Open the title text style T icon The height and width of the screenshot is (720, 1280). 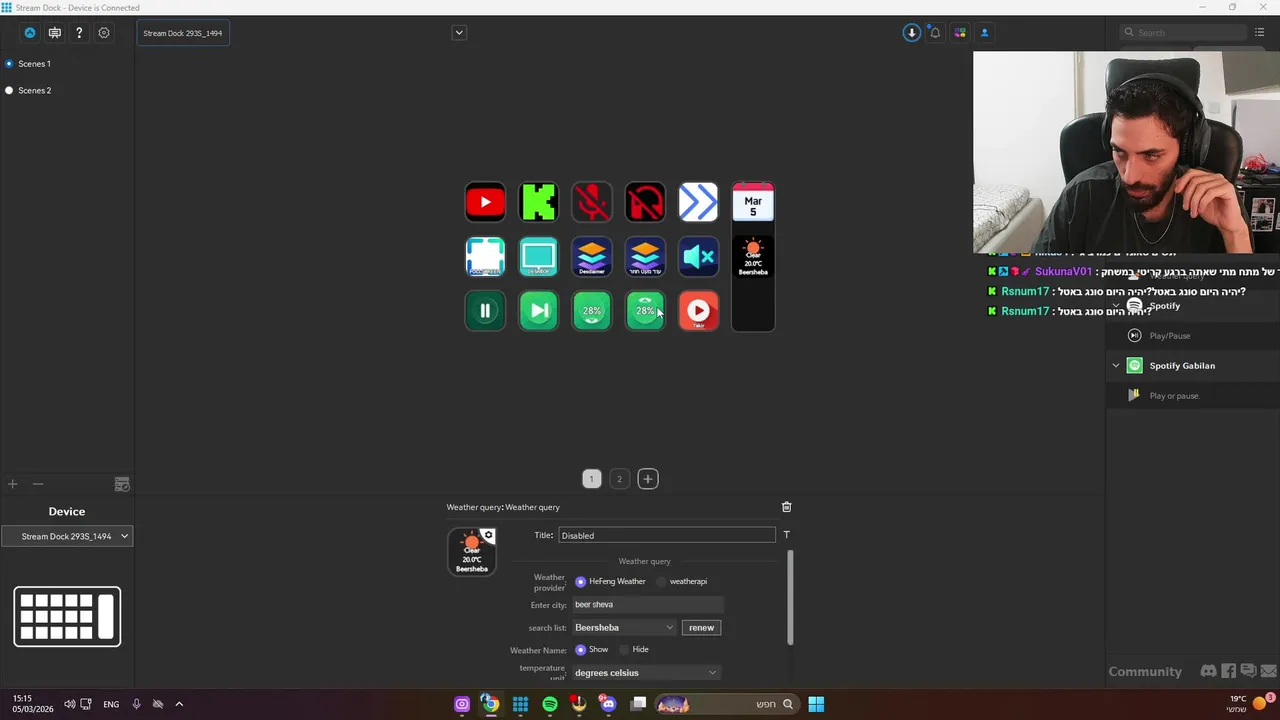tap(786, 535)
